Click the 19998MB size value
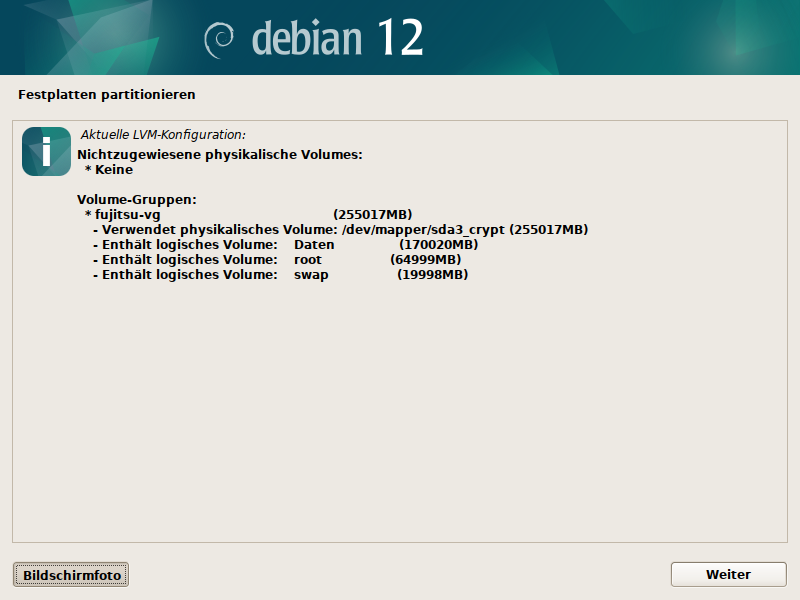 point(432,275)
